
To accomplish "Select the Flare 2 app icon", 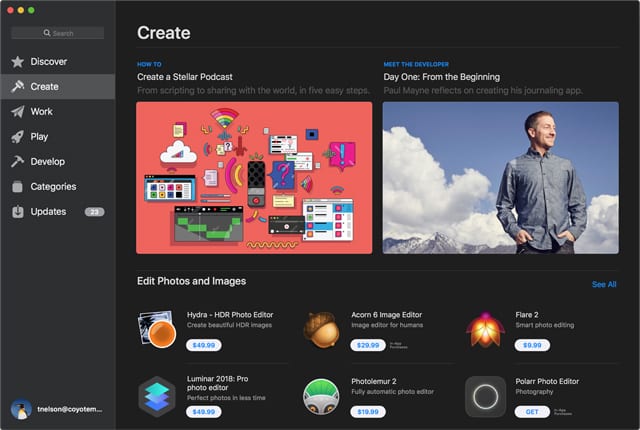I will coord(485,330).
